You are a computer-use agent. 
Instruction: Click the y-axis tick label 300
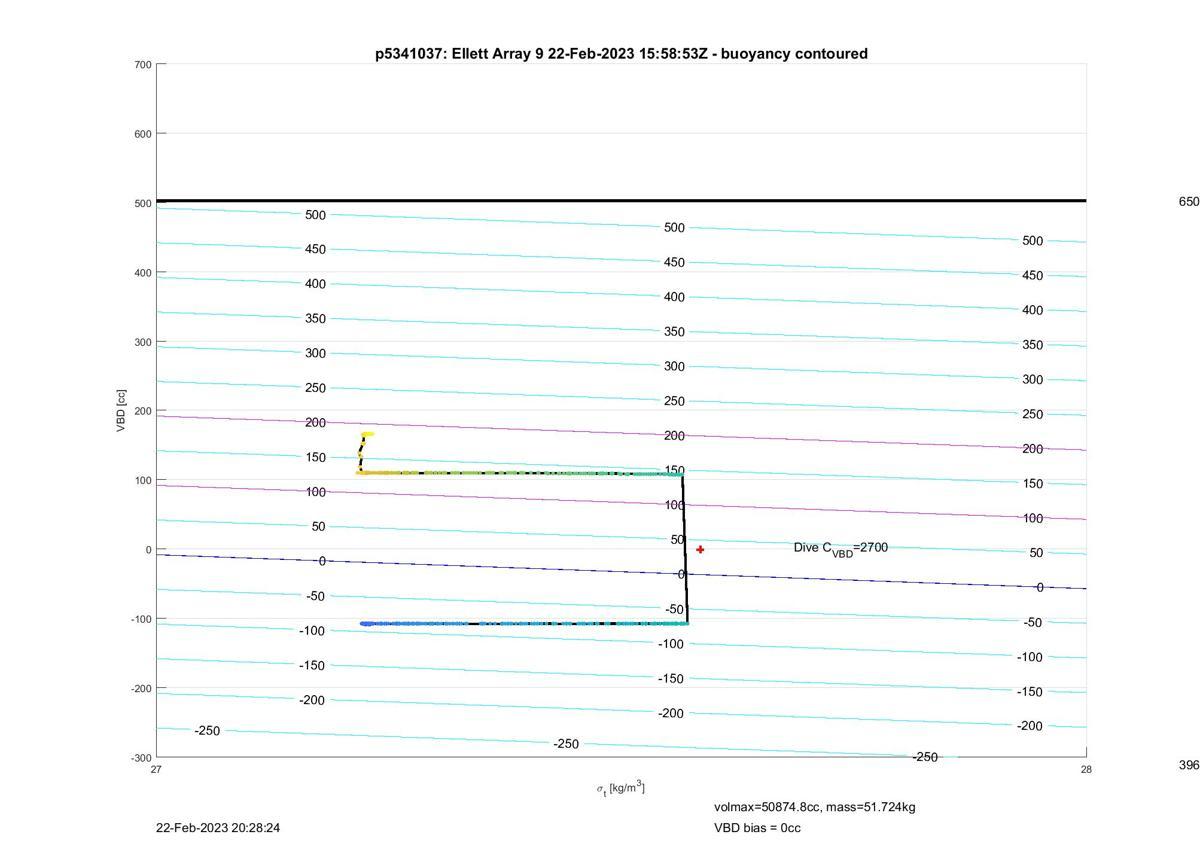tap(142, 342)
